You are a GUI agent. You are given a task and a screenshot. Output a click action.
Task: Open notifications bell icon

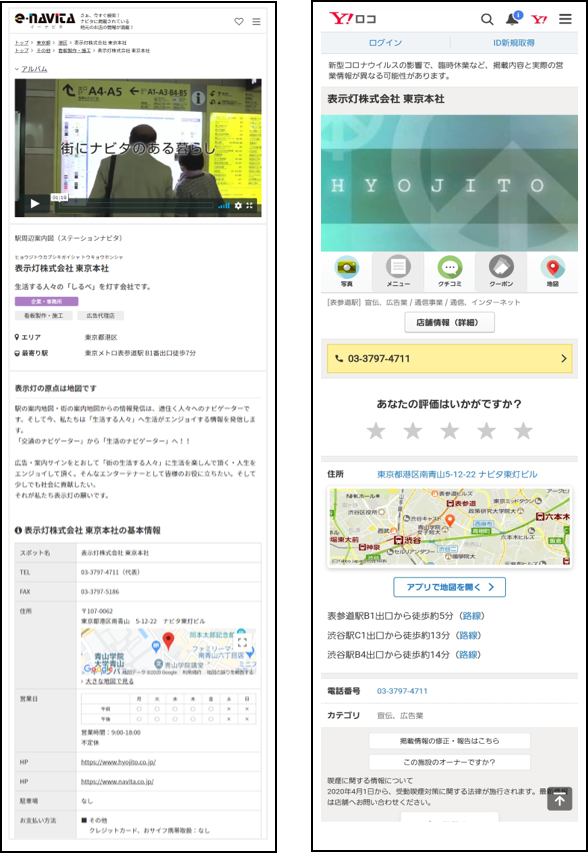tap(512, 19)
